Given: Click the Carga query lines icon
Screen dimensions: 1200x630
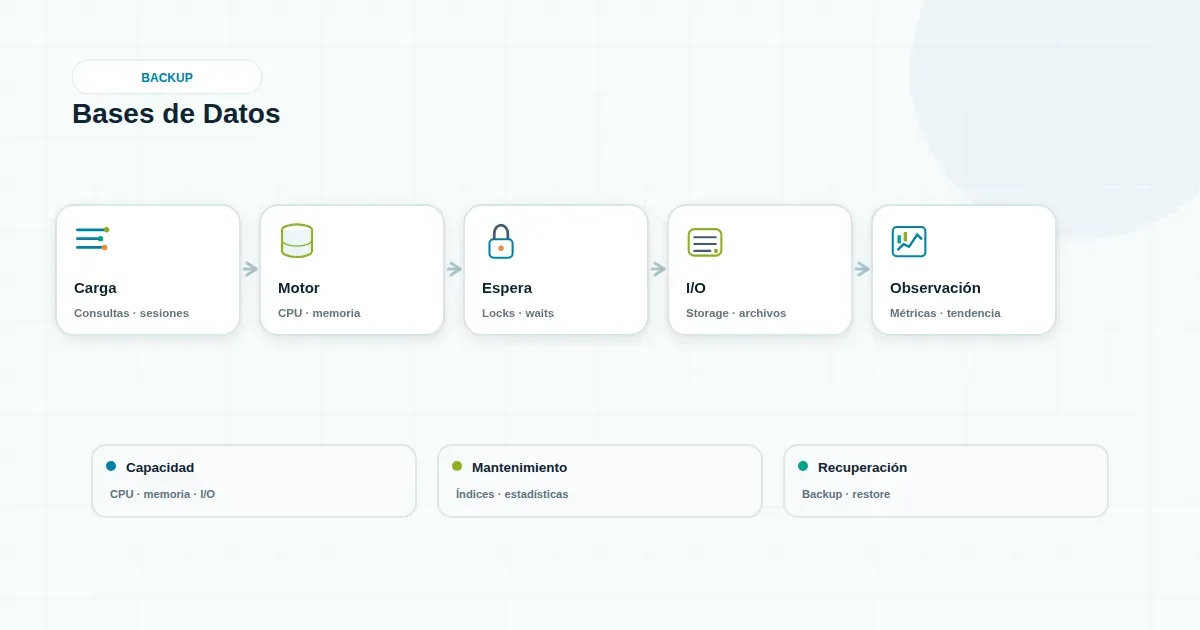Looking at the screenshot, I should [92, 240].
